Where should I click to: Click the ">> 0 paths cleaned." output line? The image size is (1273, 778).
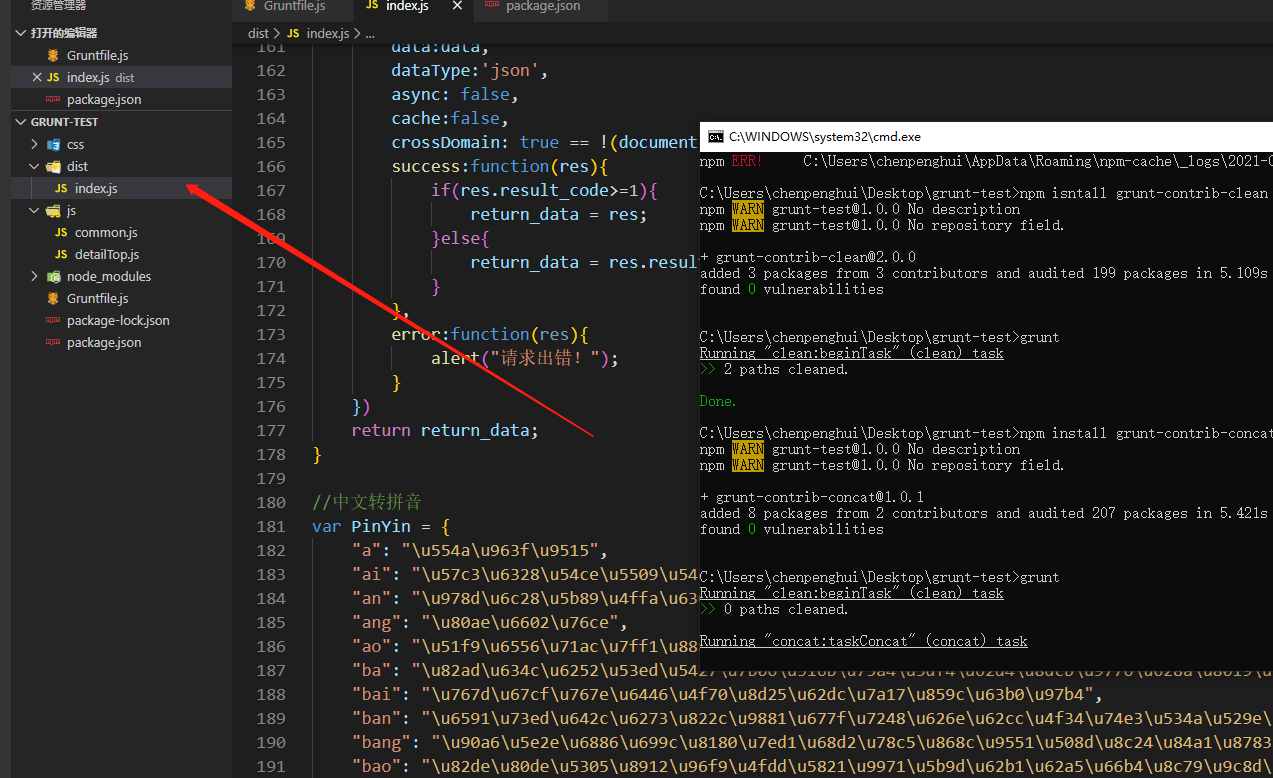click(774, 609)
